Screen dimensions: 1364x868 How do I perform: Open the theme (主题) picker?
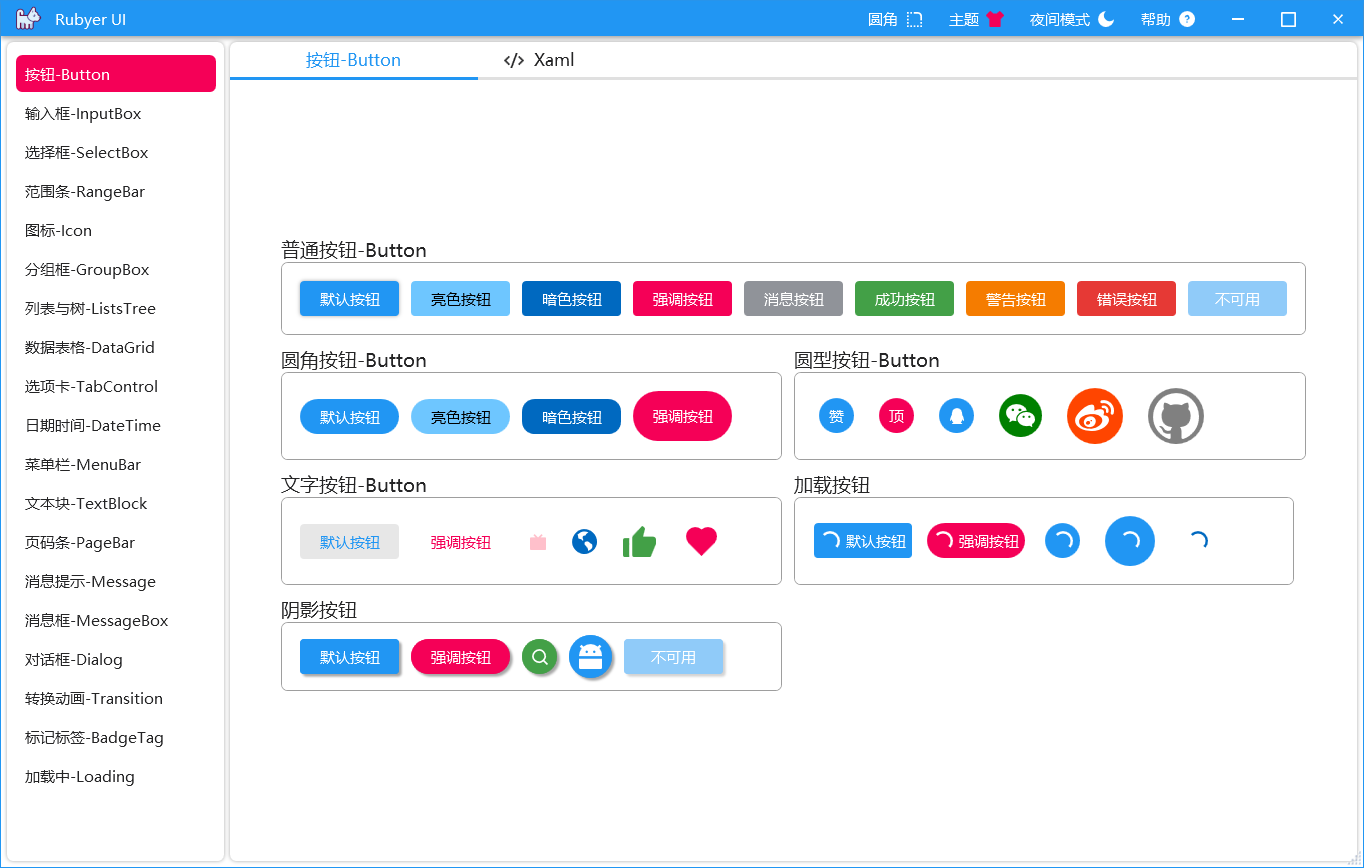[x=975, y=20]
